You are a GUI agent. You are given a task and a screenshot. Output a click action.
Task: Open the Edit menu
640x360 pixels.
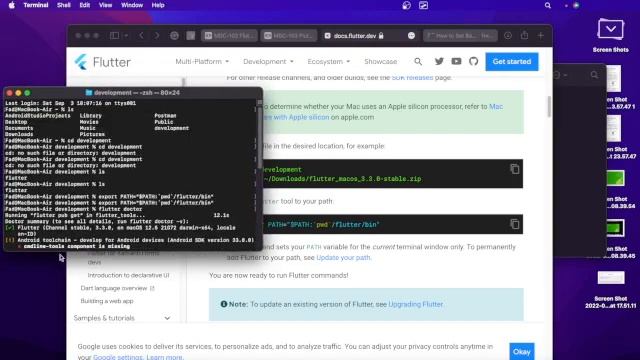[84, 5]
